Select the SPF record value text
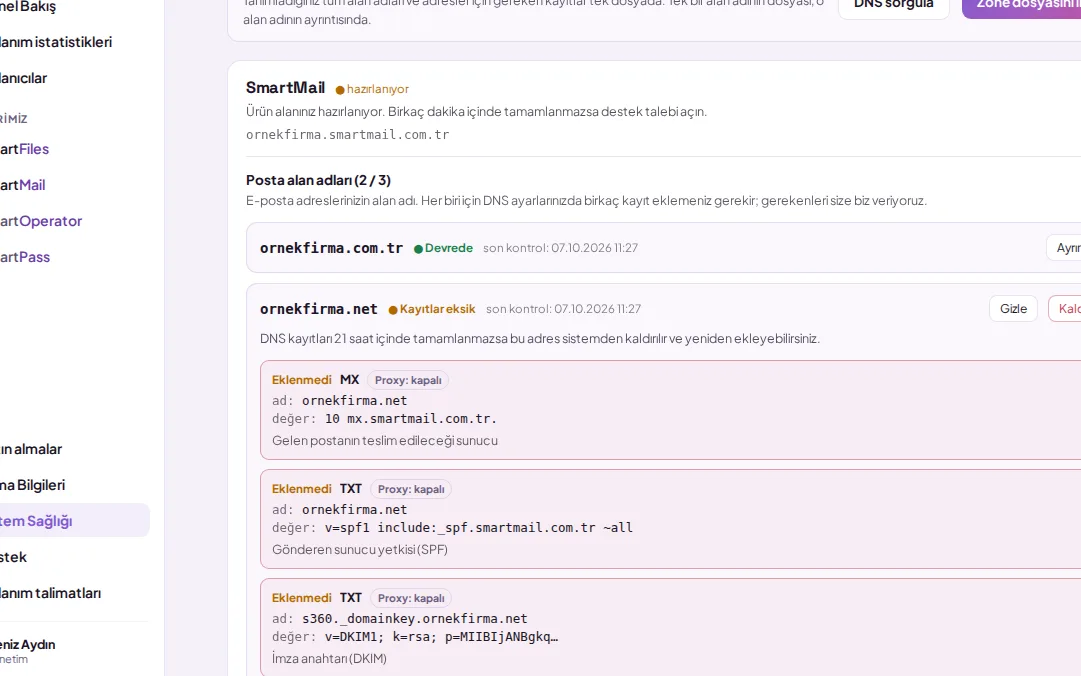 478,527
